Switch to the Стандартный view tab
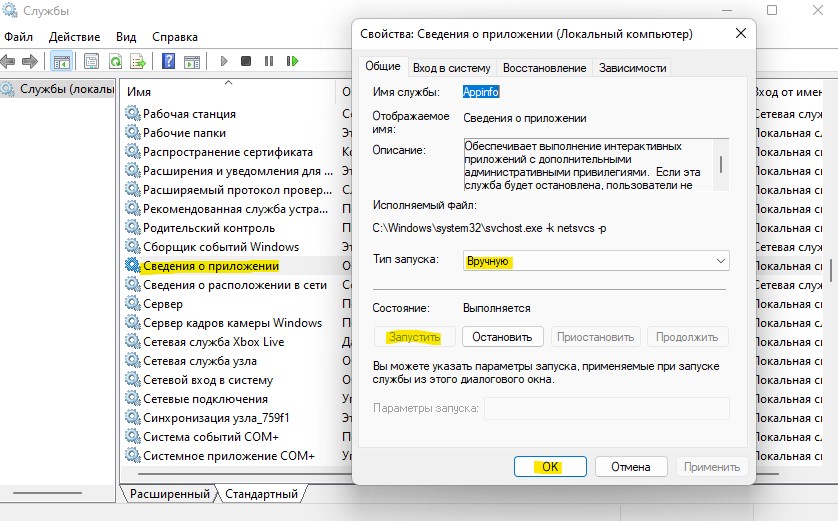 (x=261, y=494)
